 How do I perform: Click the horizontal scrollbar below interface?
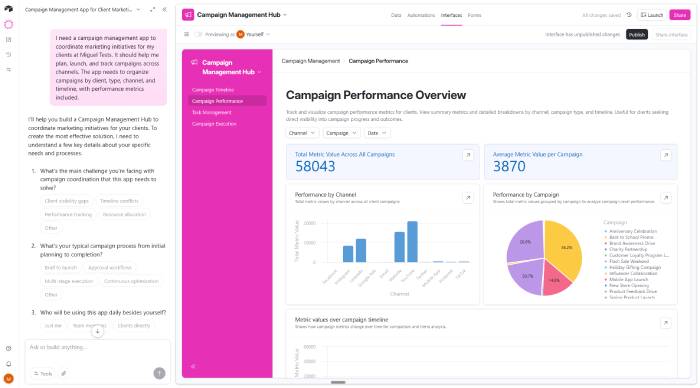338,382
